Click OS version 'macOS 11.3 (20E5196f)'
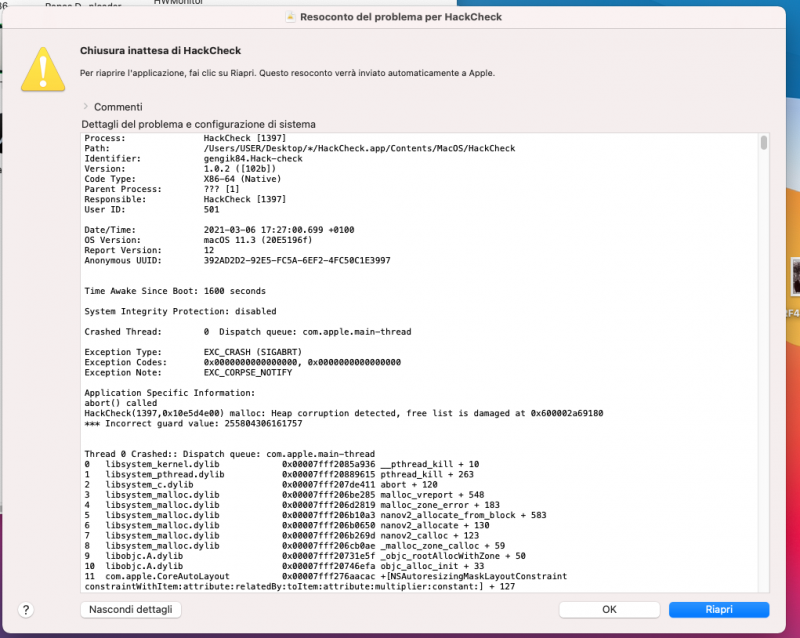Image resolution: width=800 pixels, height=638 pixels. tap(258, 240)
